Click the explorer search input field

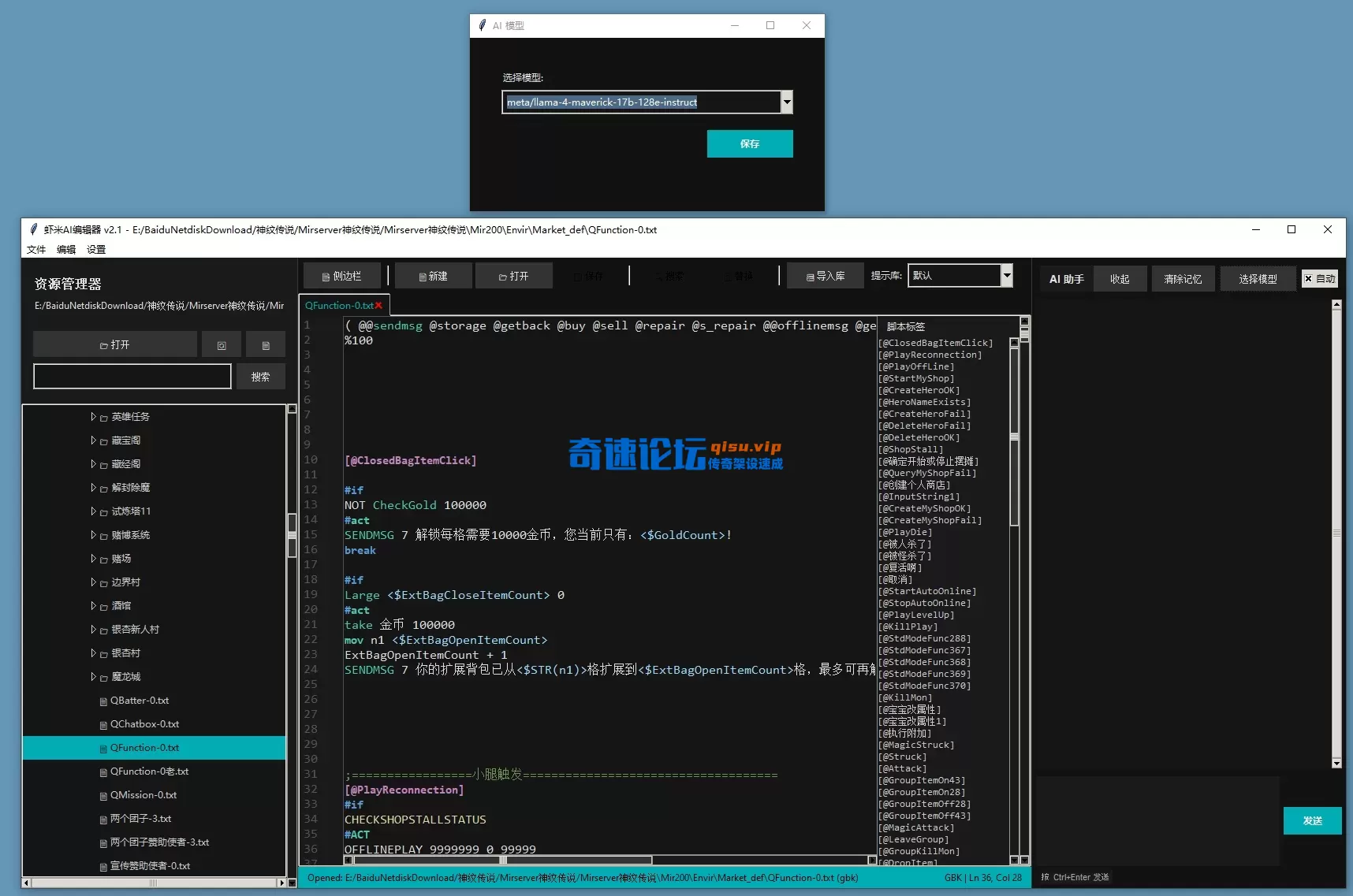(x=132, y=376)
